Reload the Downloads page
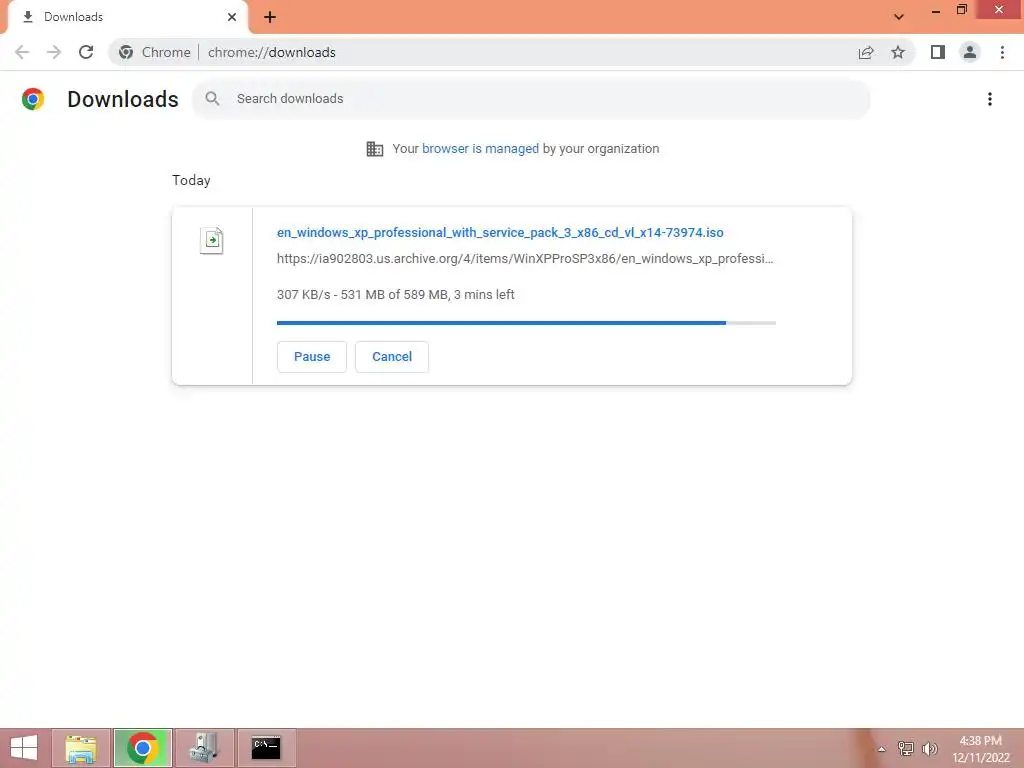1024x768 pixels. (86, 52)
